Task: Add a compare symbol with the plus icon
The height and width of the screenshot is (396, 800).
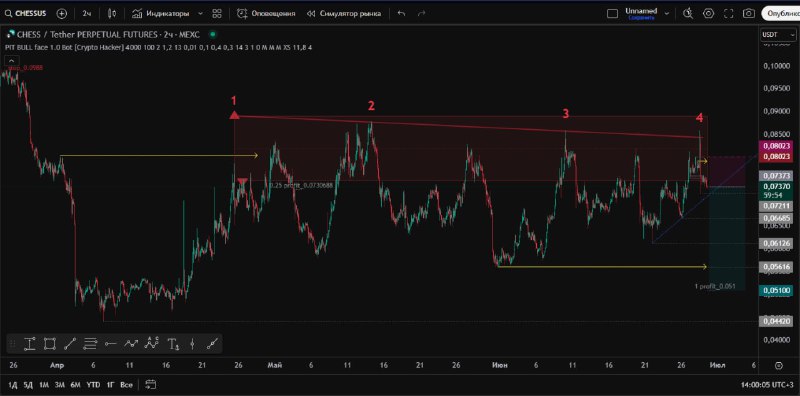Action: point(62,14)
